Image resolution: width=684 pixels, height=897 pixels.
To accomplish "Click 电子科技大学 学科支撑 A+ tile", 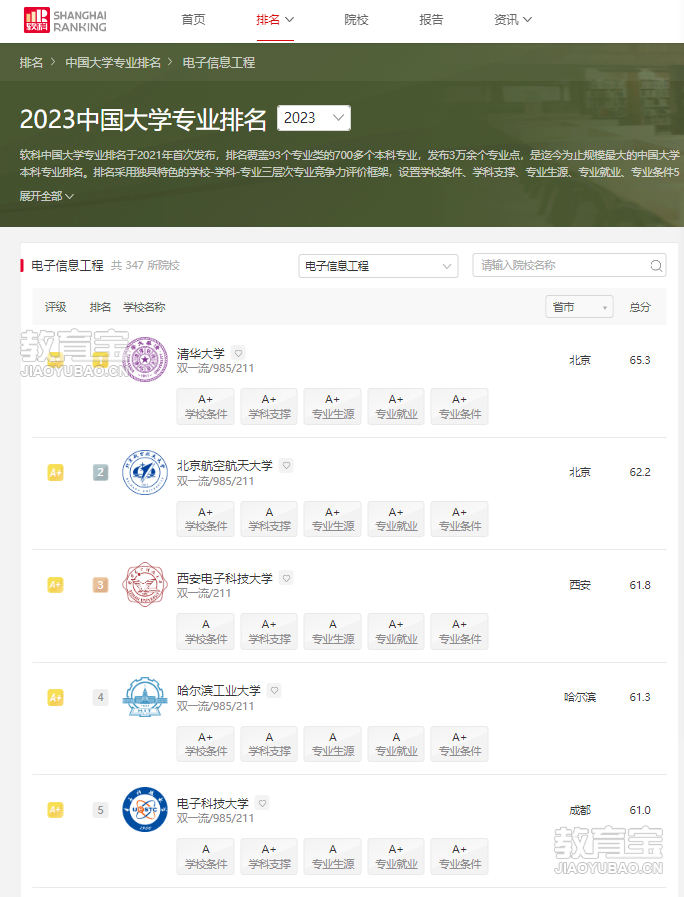I will point(269,856).
